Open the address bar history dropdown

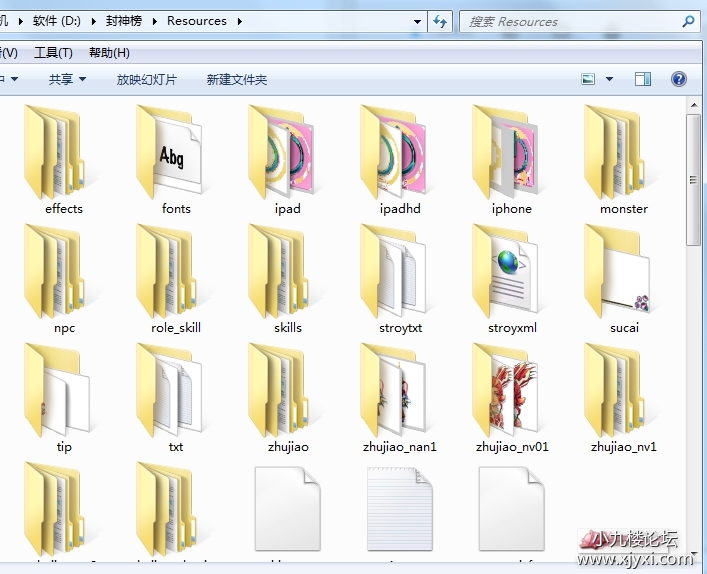coord(418,21)
